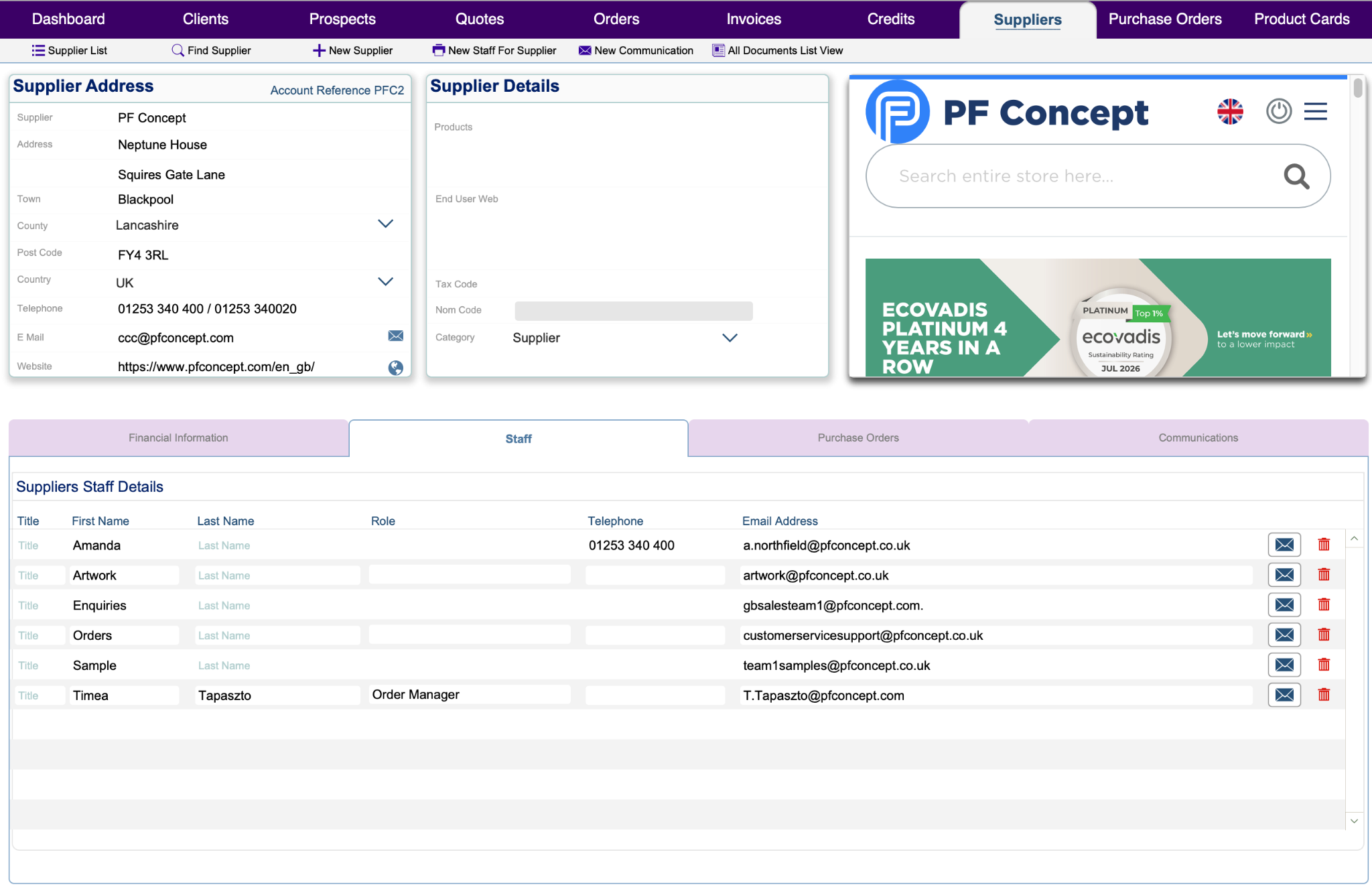Click power/login icon on PF Concept site

[x=1279, y=111]
